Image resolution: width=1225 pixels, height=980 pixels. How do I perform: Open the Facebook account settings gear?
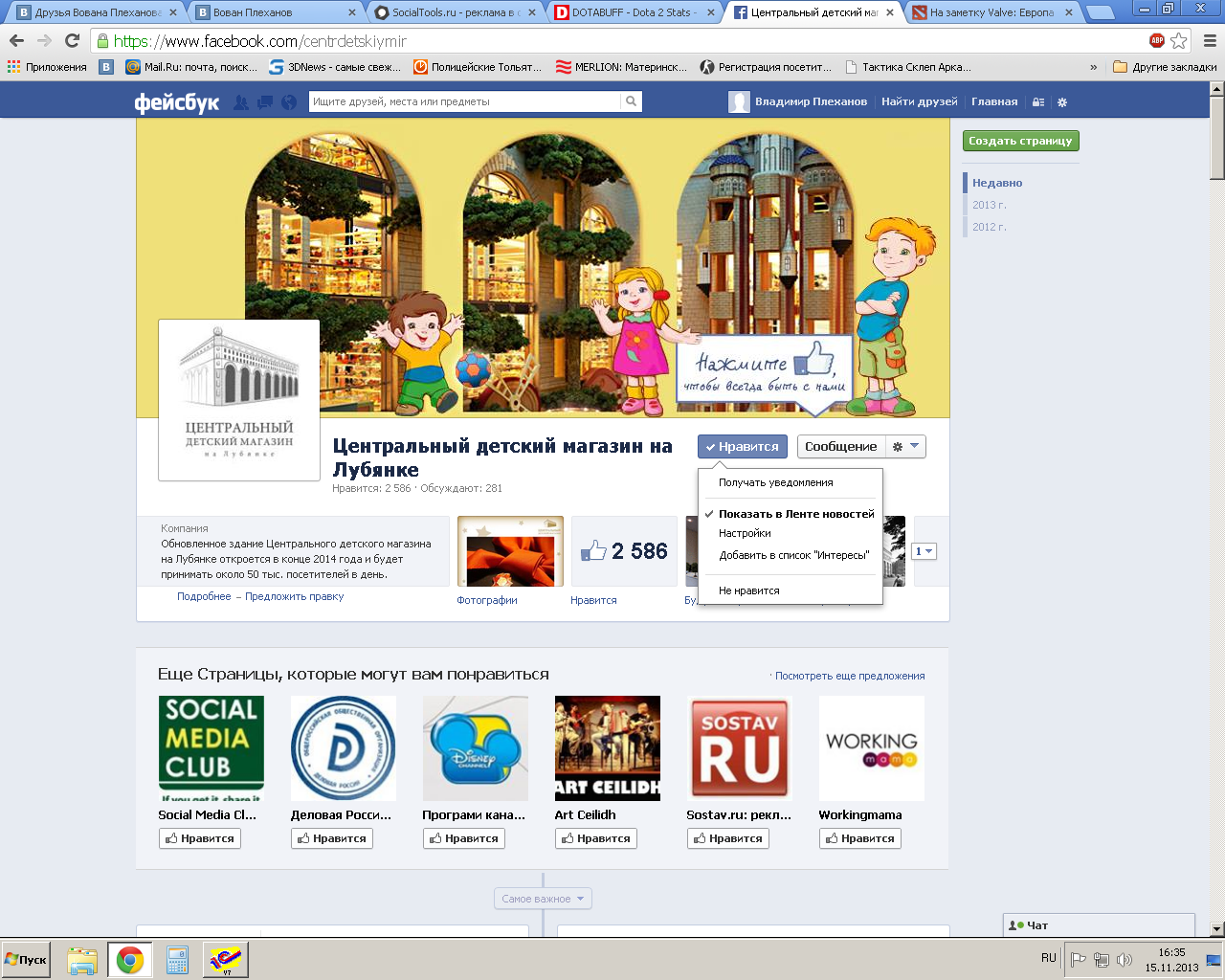[1061, 102]
